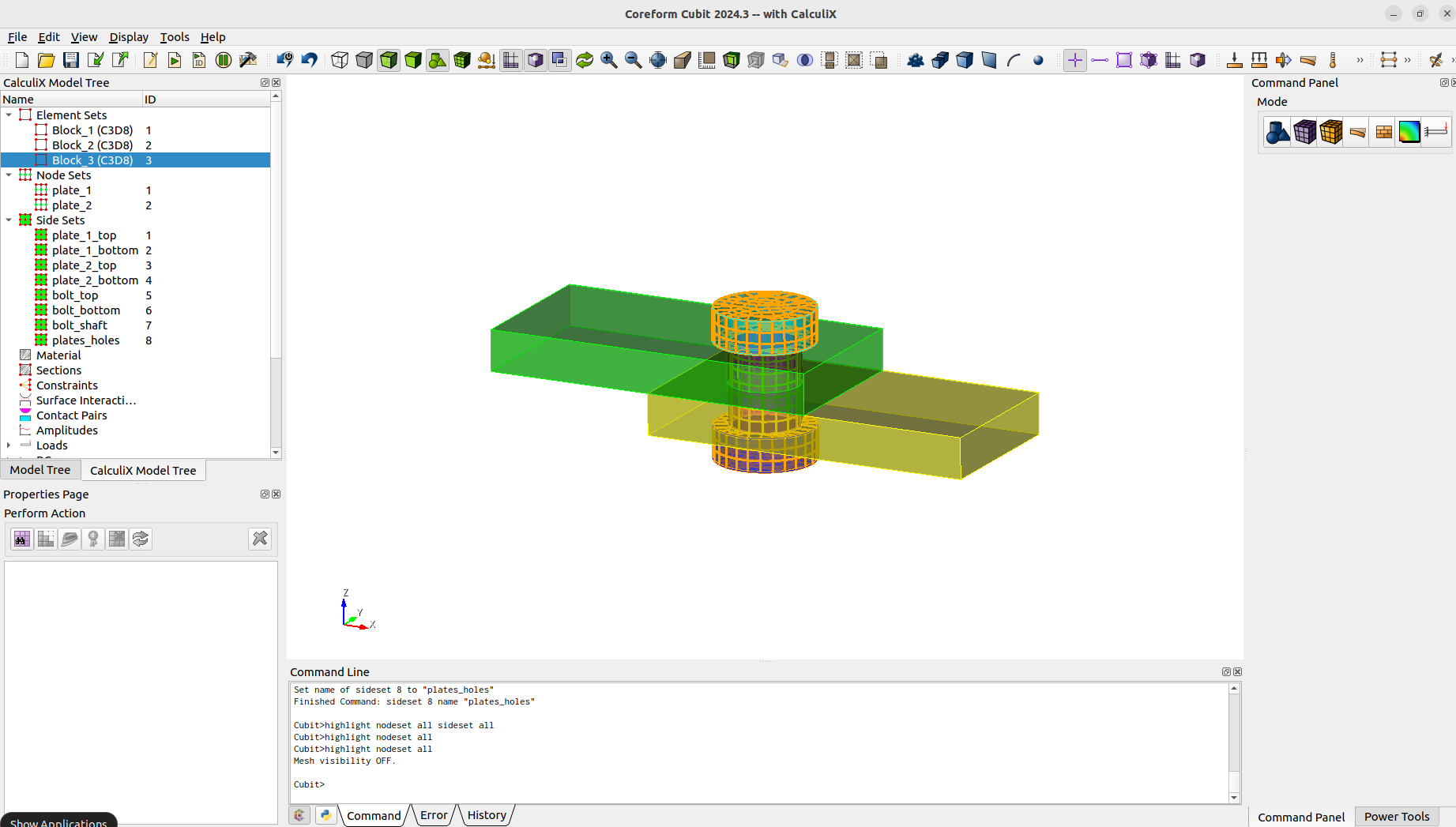The width and height of the screenshot is (1456, 827).
Task: Open the Play Journal File toolbar icon
Action: pyautogui.click(x=175, y=59)
